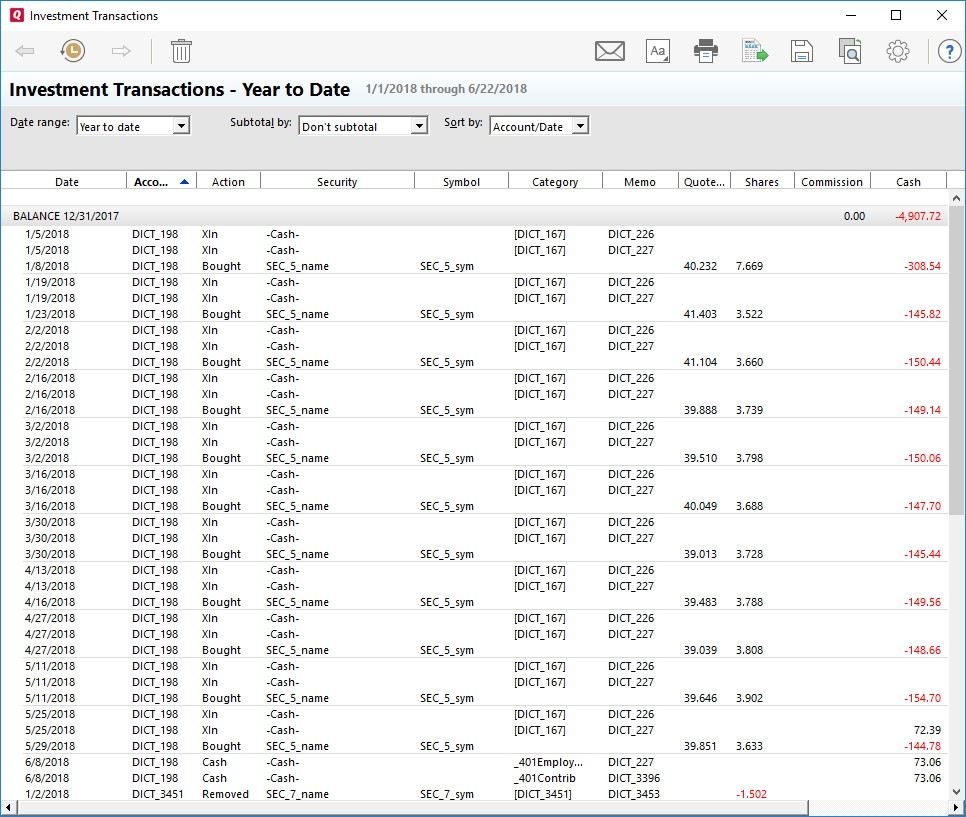Select the 1/8/2018 Bought SEC_5_name transaction row
966x817 pixels.
point(297,266)
